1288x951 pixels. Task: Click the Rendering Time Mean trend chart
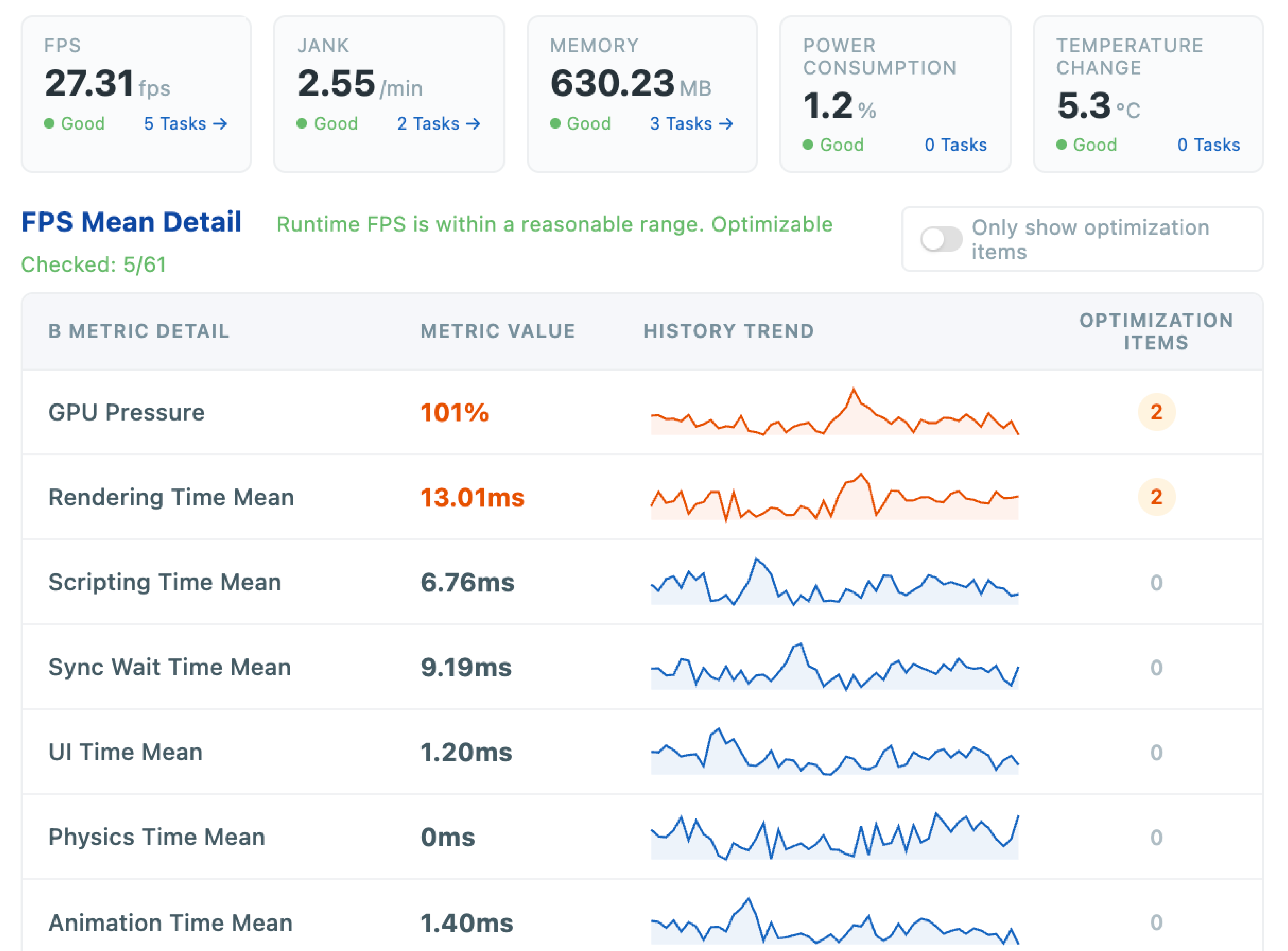835,497
